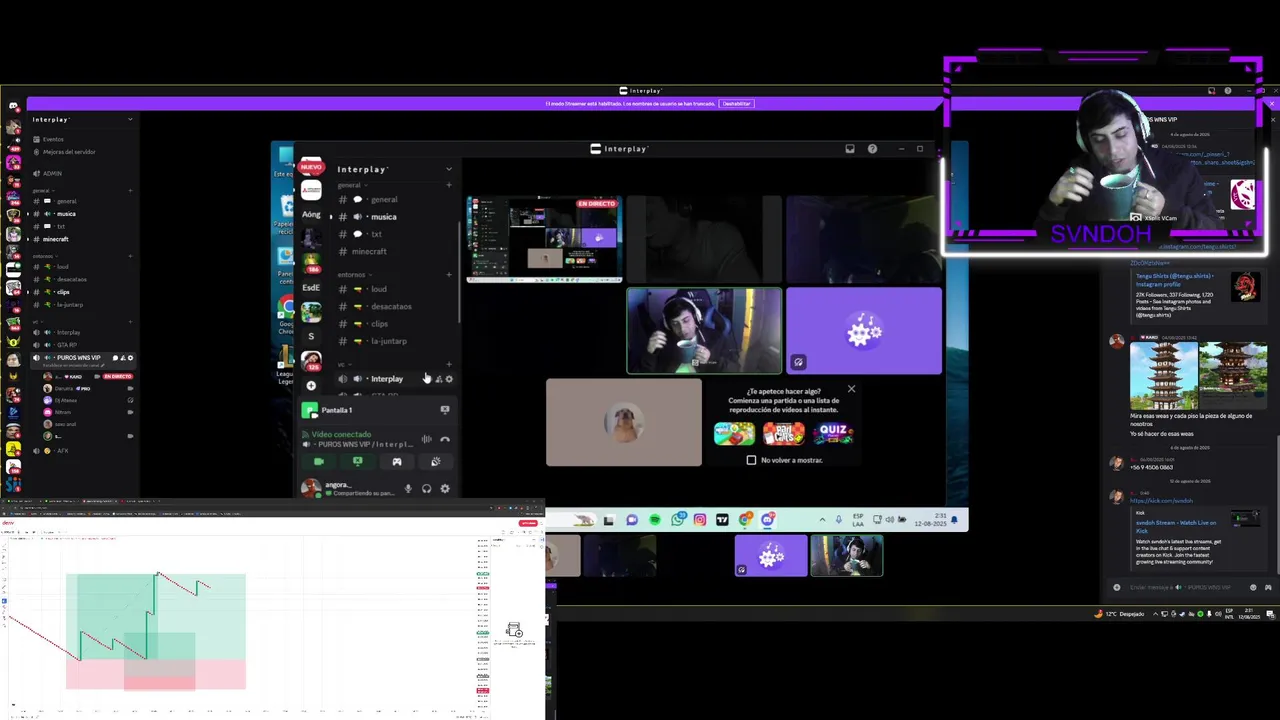Open the NUEVO server icon in shared screen
Screen dimensions: 1280x720
point(311,167)
